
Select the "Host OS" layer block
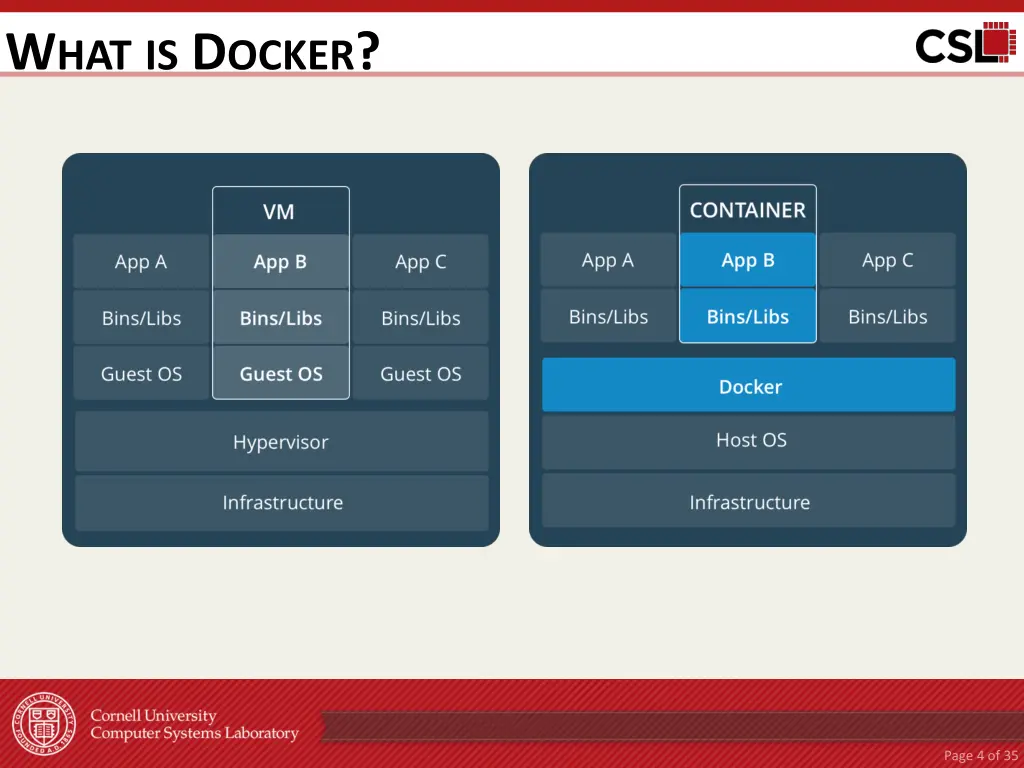[748, 441]
